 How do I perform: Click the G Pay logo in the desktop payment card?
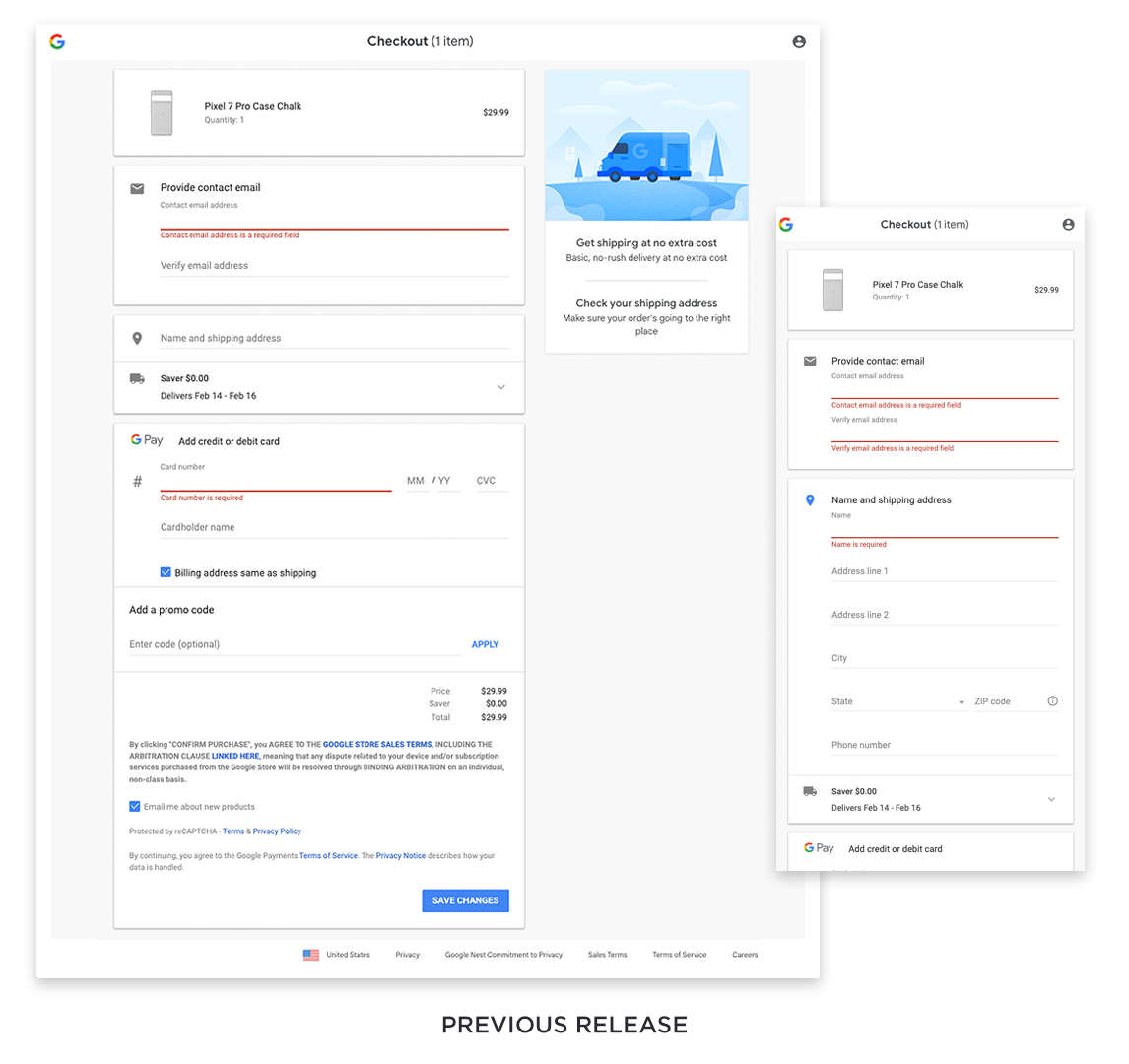146,439
